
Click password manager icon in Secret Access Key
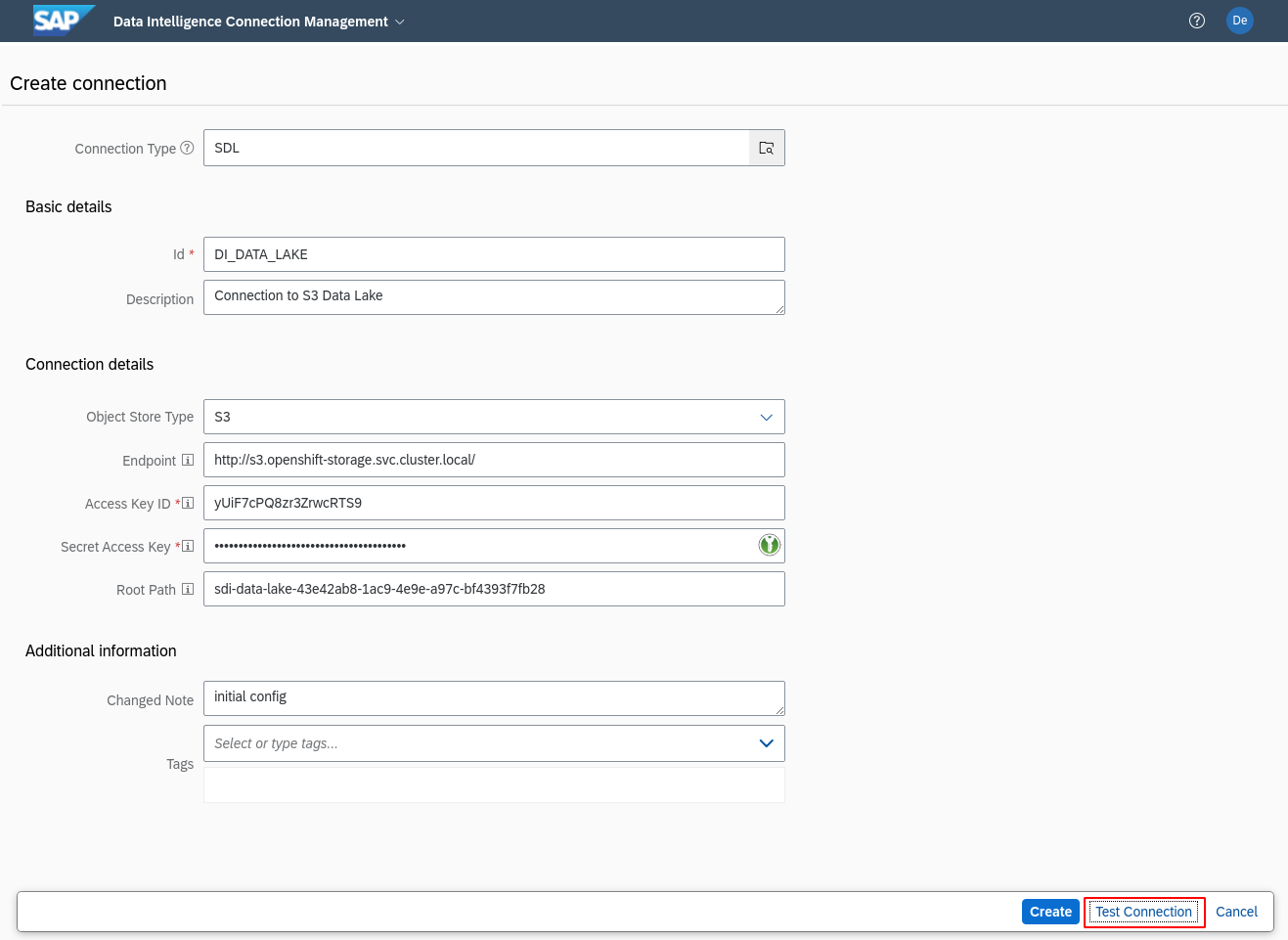(x=770, y=545)
